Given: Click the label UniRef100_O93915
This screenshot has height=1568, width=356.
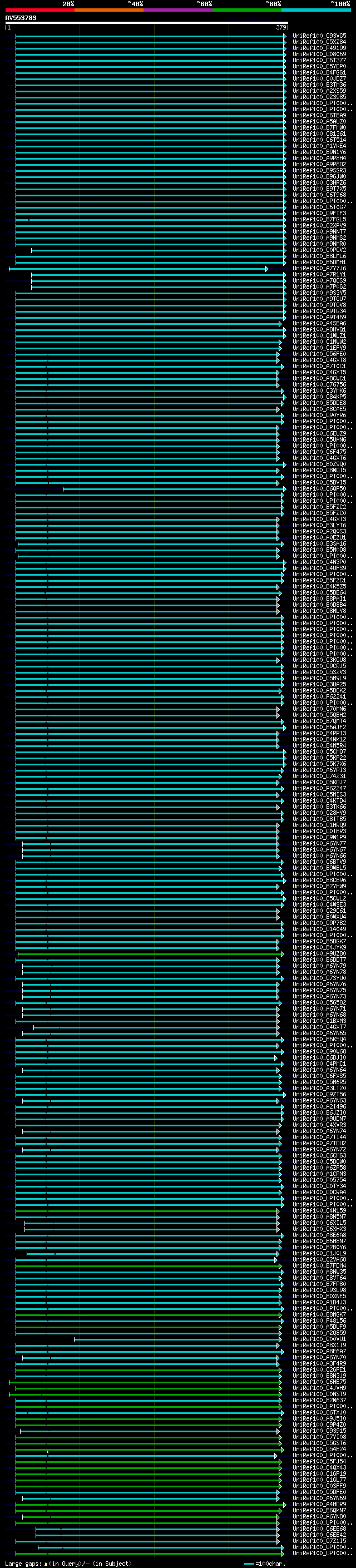Looking at the screenshot, I should 319,1431.
